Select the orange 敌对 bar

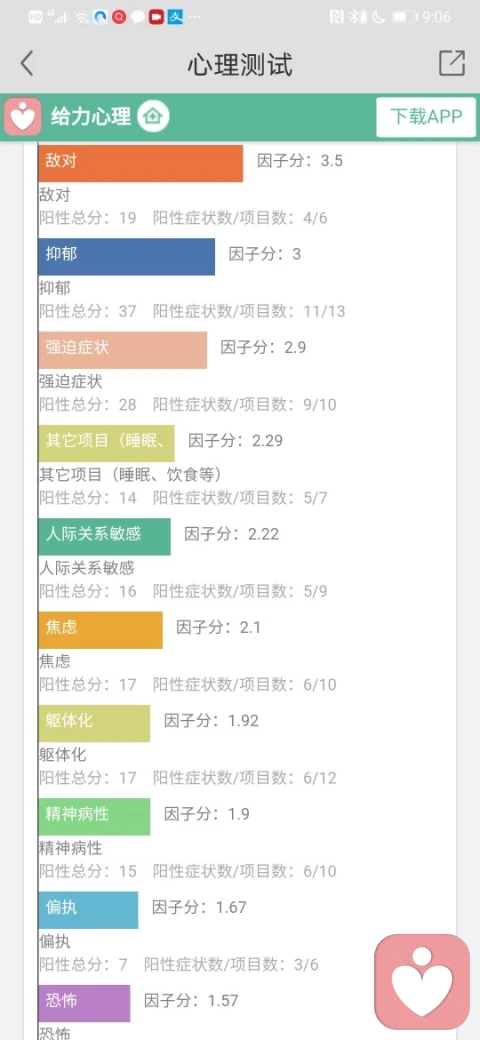141,163
